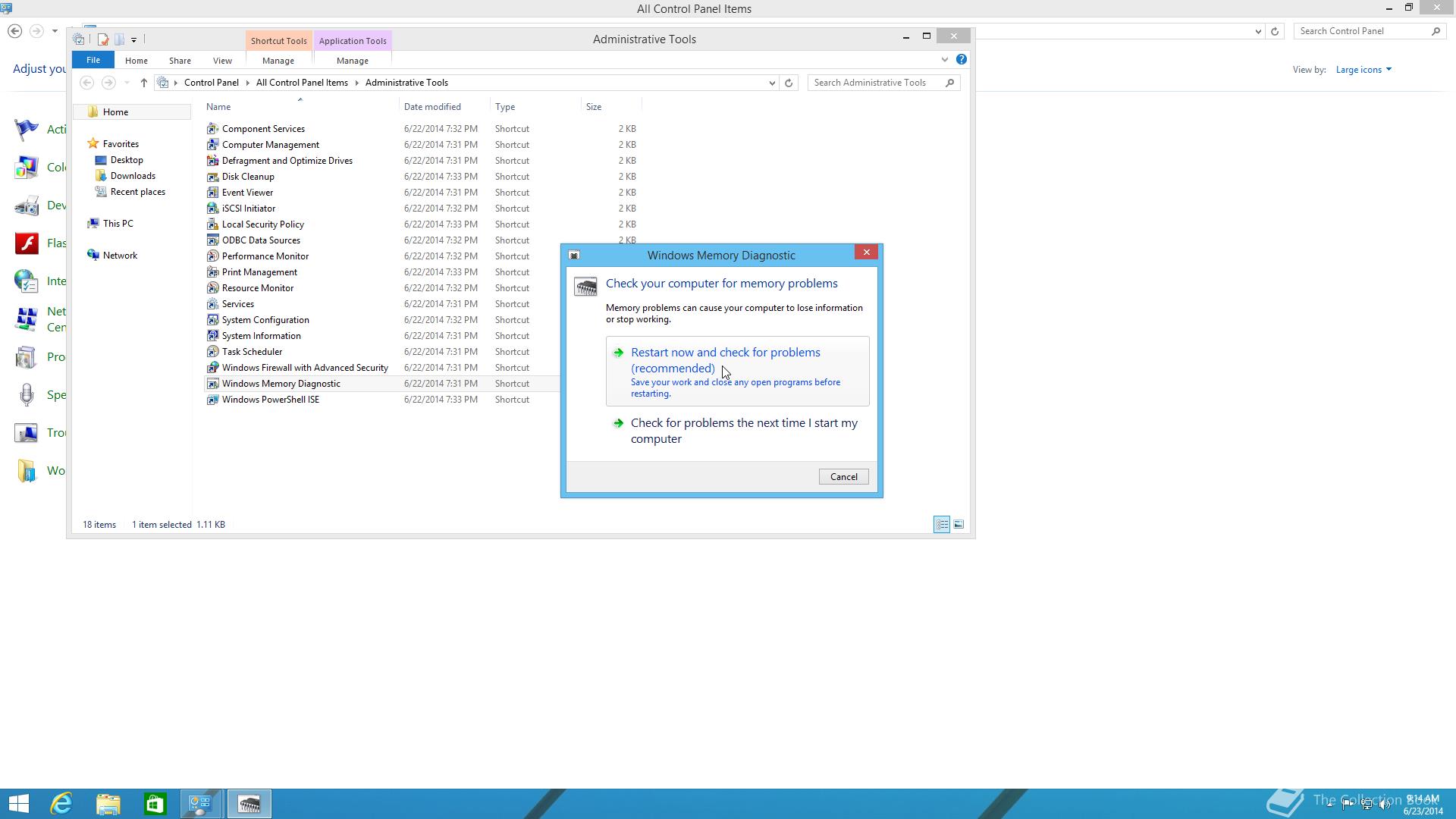Screen dimensions: 1456x819
Task: Click the refresh icon beside Administrative Tools address
Action: [789, 83]
